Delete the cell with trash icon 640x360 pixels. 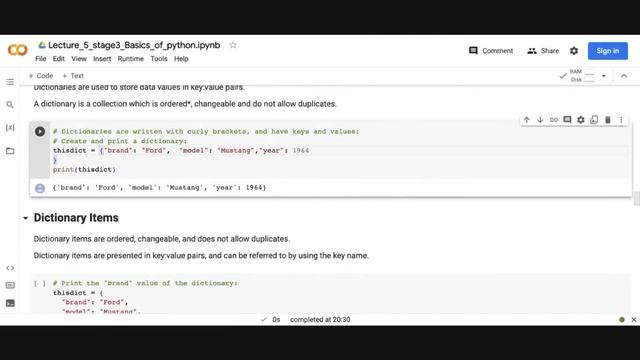point(608,120)
